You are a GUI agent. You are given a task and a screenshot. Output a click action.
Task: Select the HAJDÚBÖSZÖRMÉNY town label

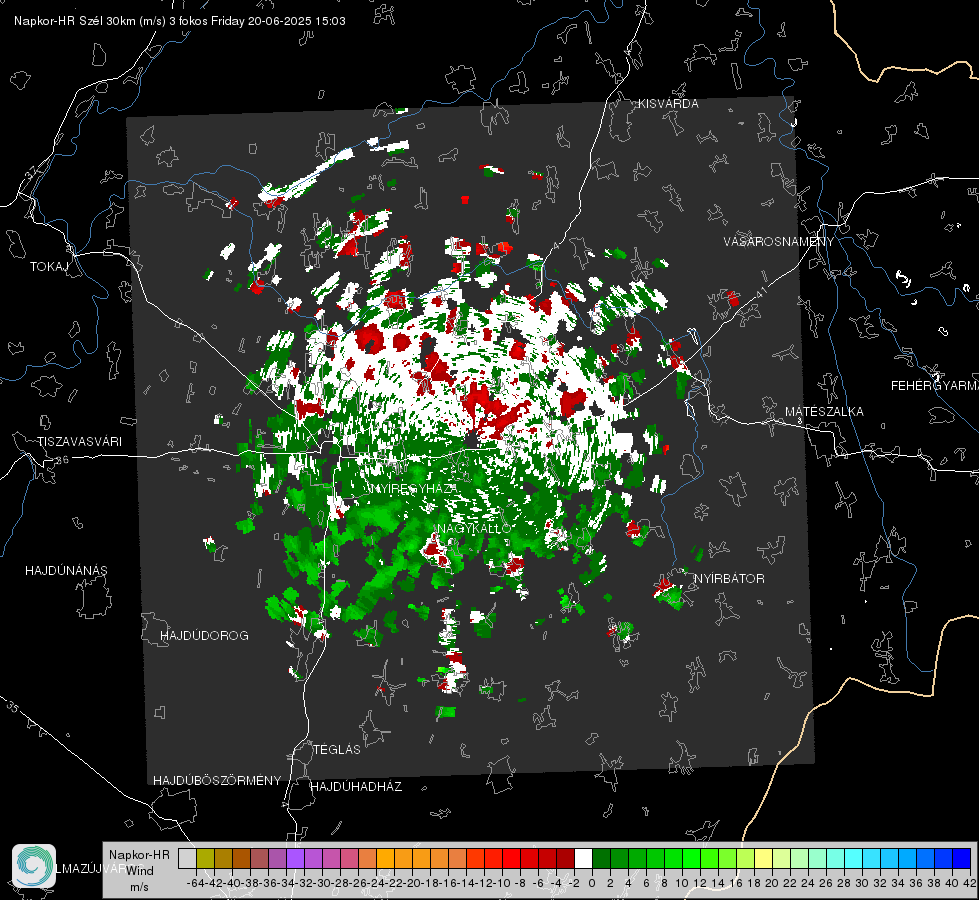[x=217, y=781]
